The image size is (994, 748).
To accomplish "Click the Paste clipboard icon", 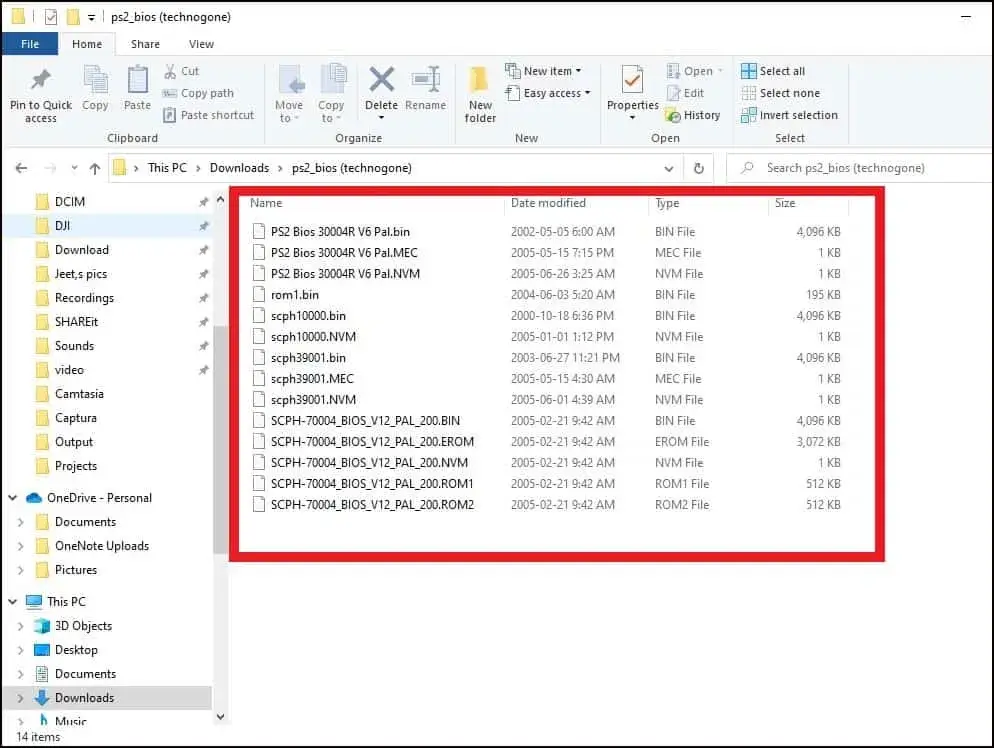I will [x=137, y=81].
